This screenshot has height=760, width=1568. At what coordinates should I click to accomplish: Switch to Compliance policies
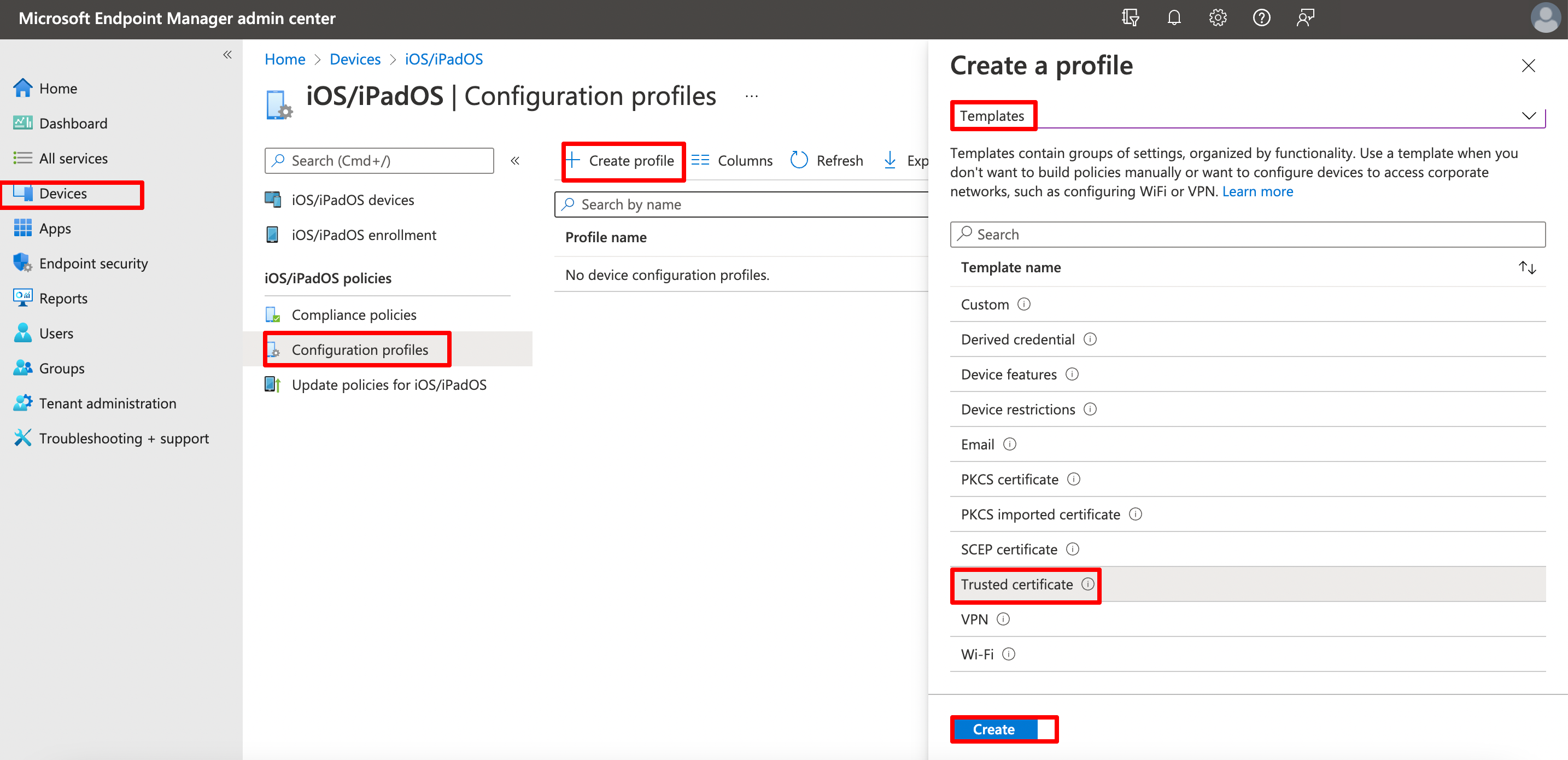click(354, 314)
